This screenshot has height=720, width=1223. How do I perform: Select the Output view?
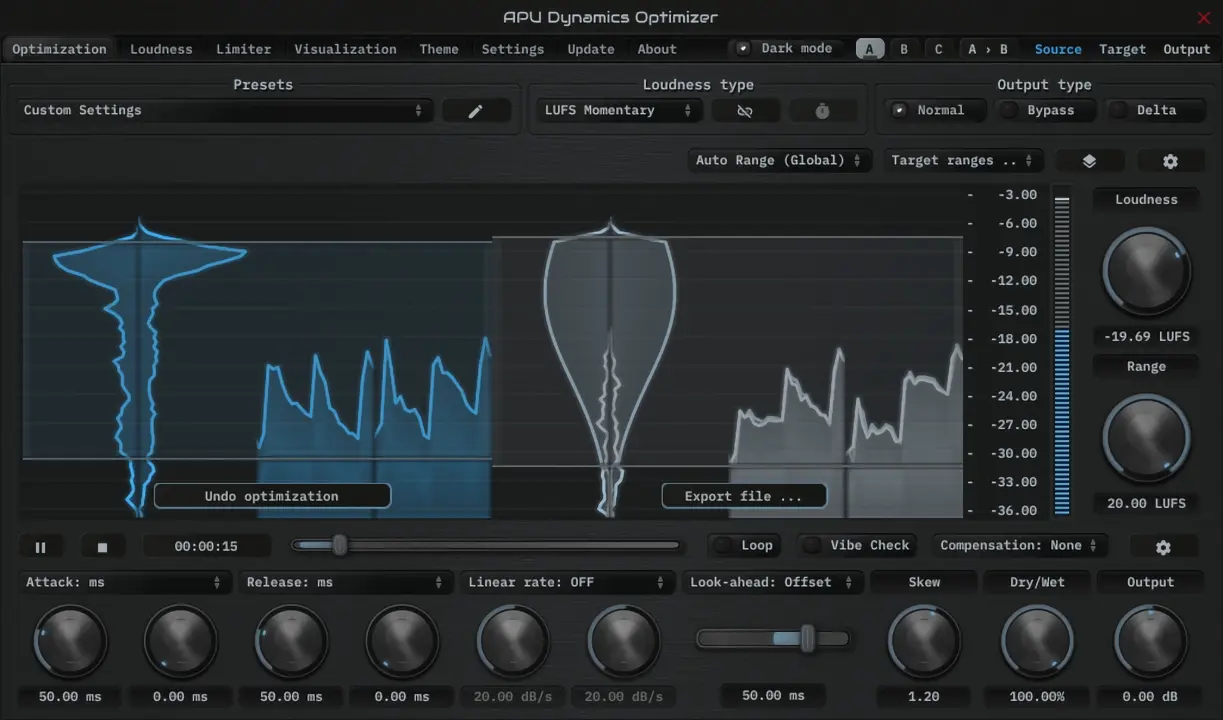coord(1187,49)
